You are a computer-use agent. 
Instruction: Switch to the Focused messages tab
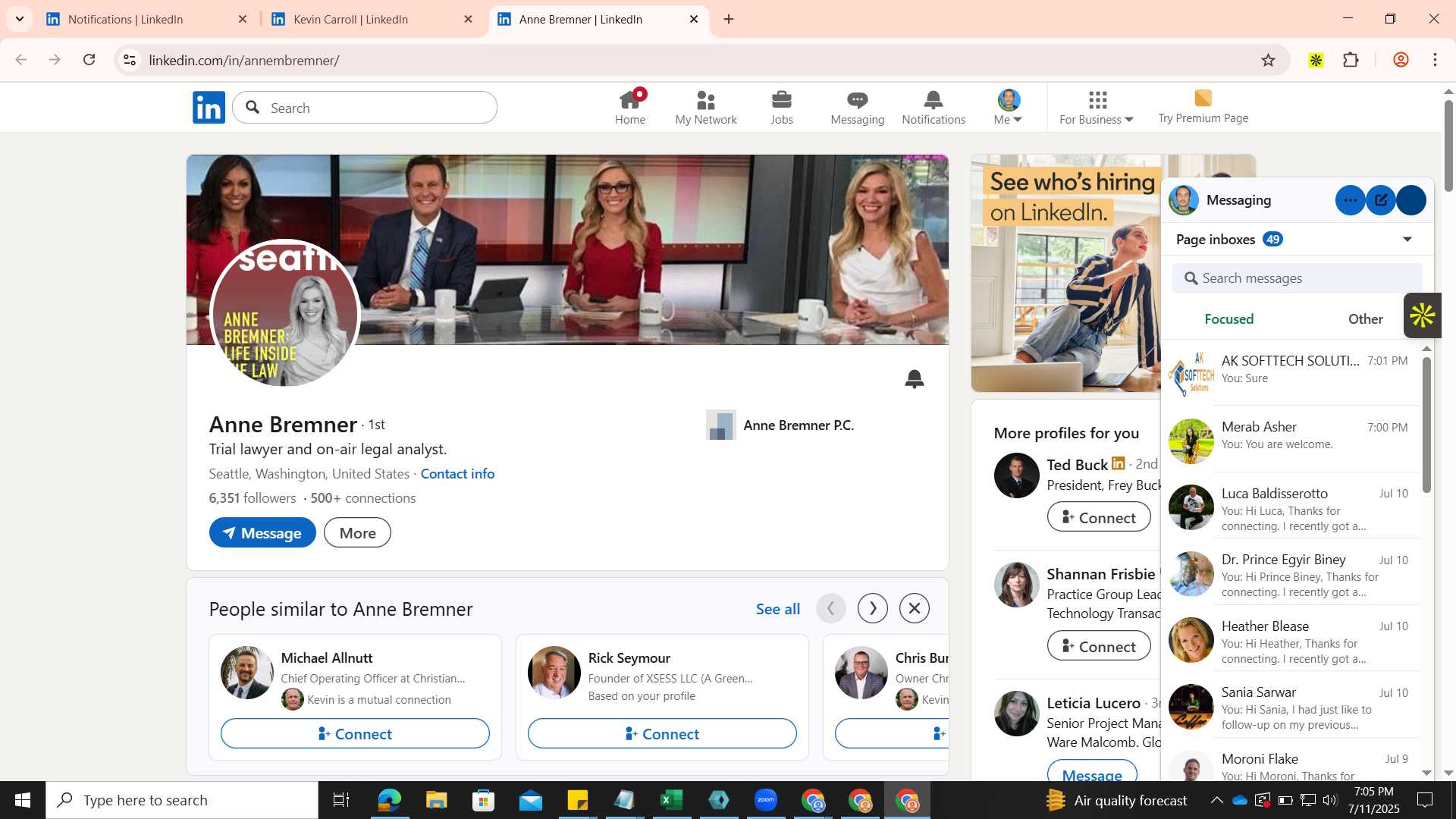[1229, 319]
